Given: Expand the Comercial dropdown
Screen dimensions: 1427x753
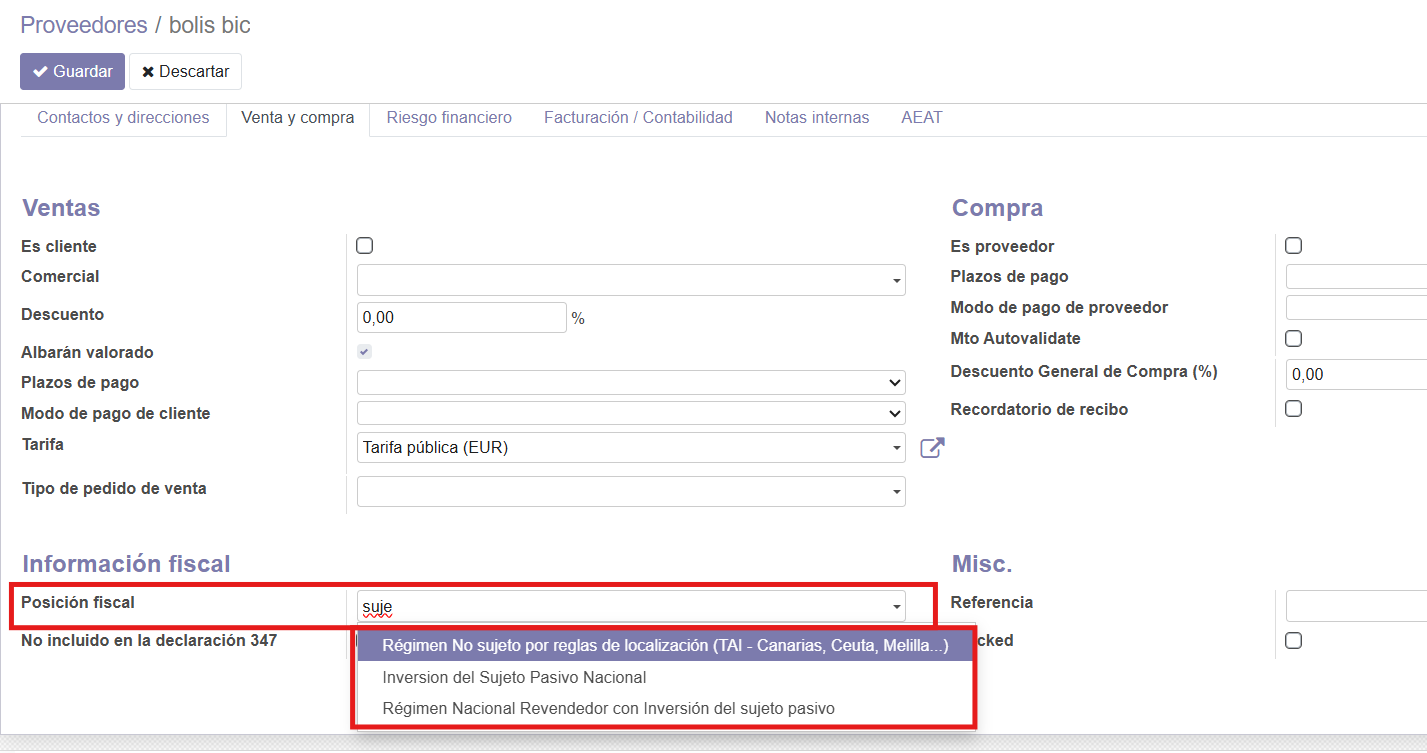Looking at the screenshot, I should (x=630, y=280).
